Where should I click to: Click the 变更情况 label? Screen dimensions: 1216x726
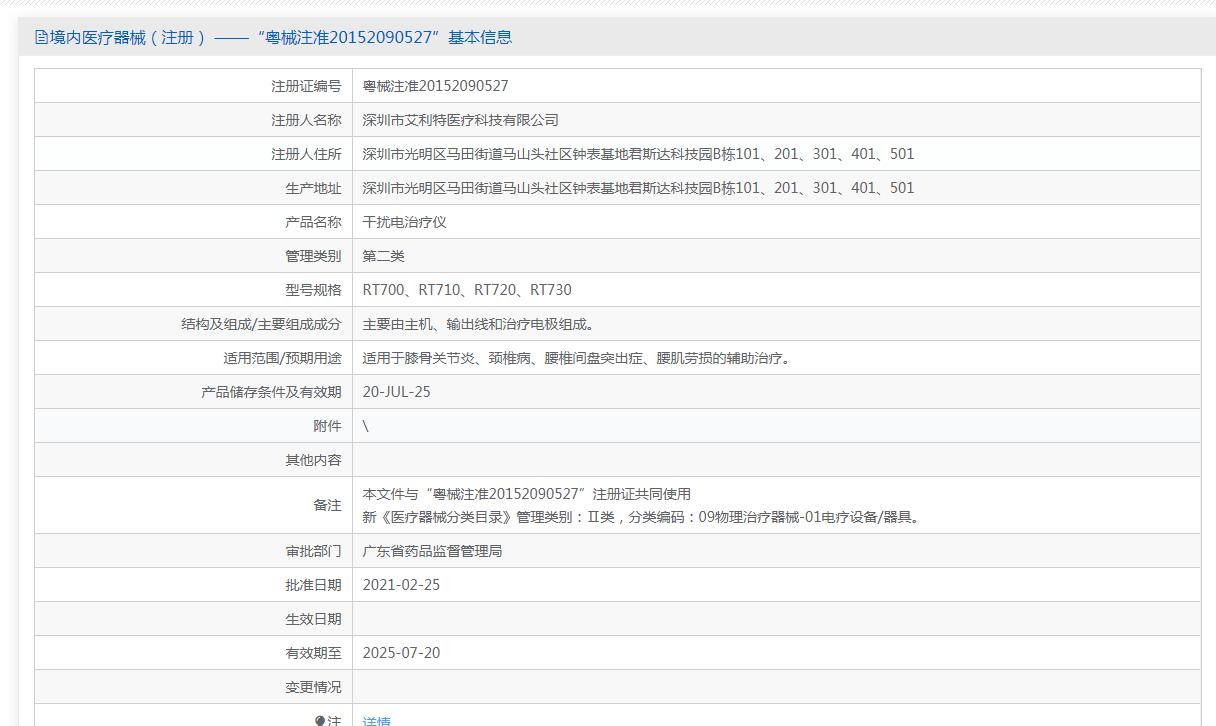(x=313, y=687)
